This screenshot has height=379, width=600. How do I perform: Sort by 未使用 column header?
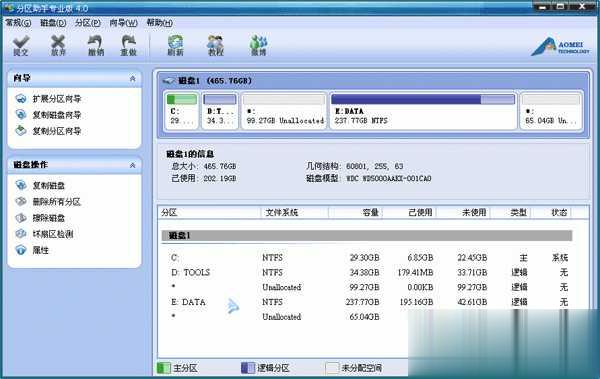(463, 212)
